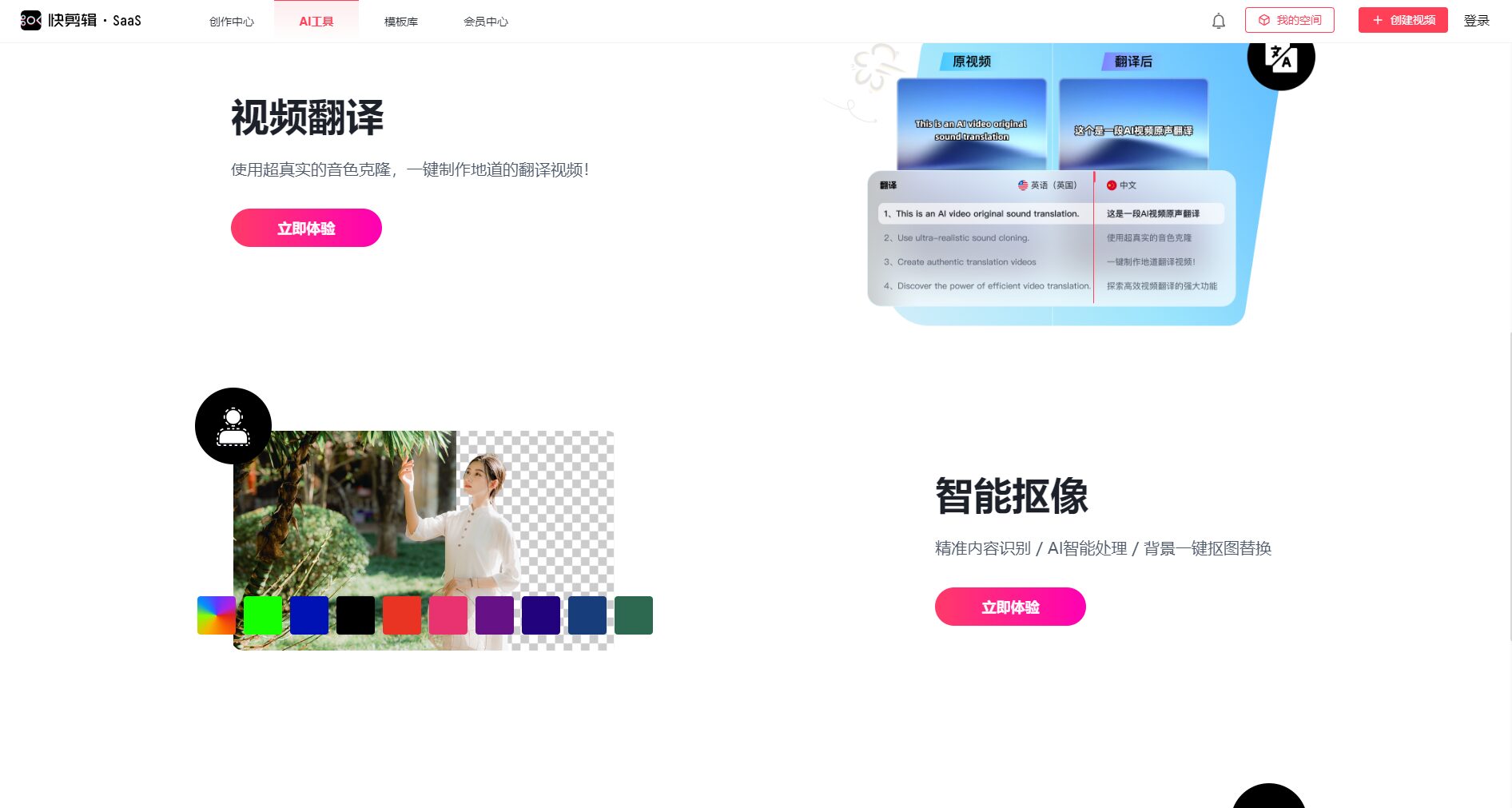Click text '探索高效视频翻译的强大功能'
This screenshot has width=1512, height=808.
coord(1162,286)
